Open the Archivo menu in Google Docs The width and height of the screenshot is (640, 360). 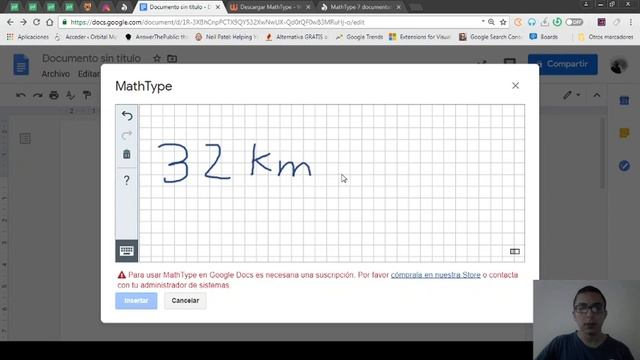(56, 74)
